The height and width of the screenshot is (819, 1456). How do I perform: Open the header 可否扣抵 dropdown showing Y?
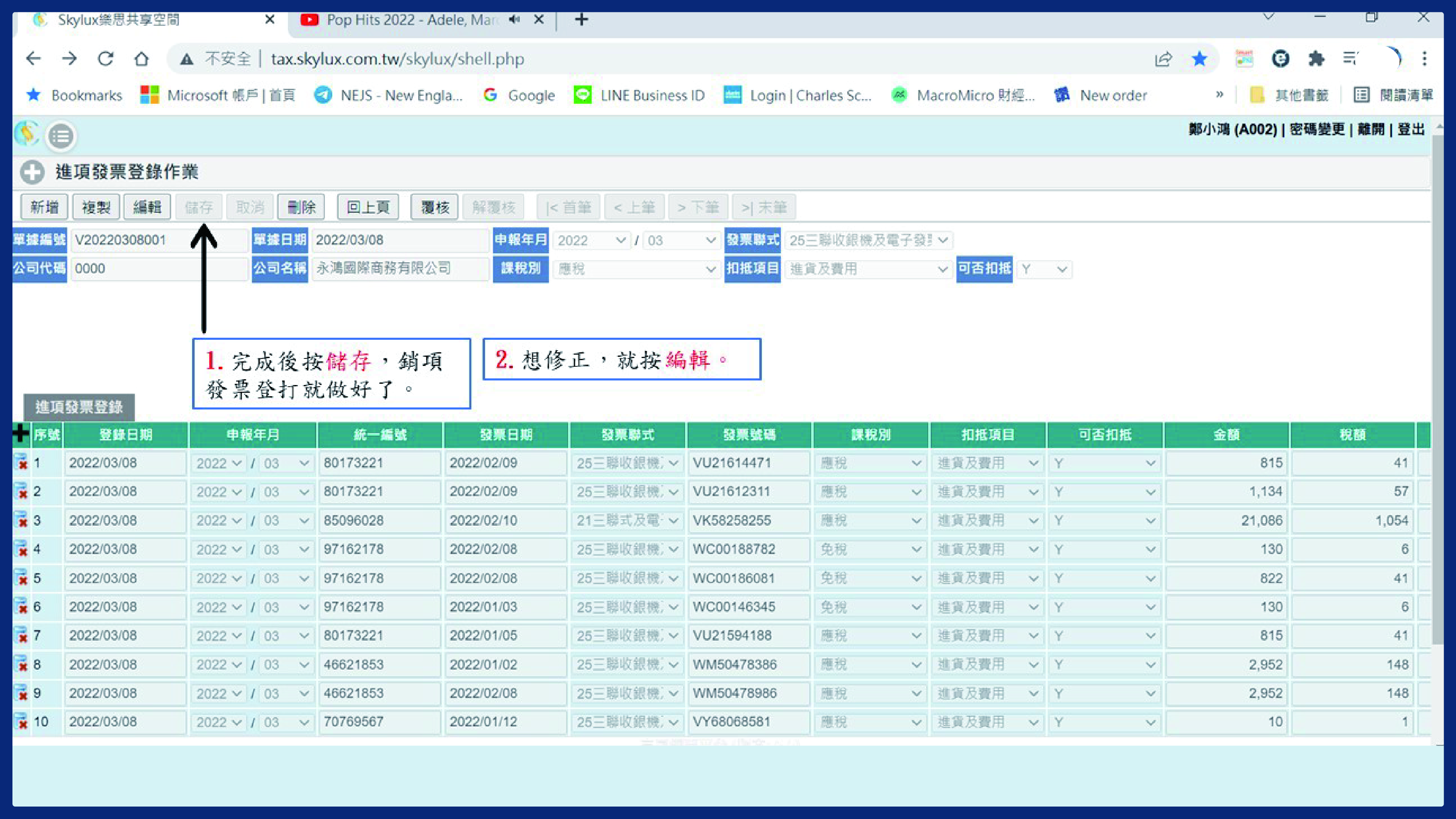pyautogui.click(x=1044, y=269)
